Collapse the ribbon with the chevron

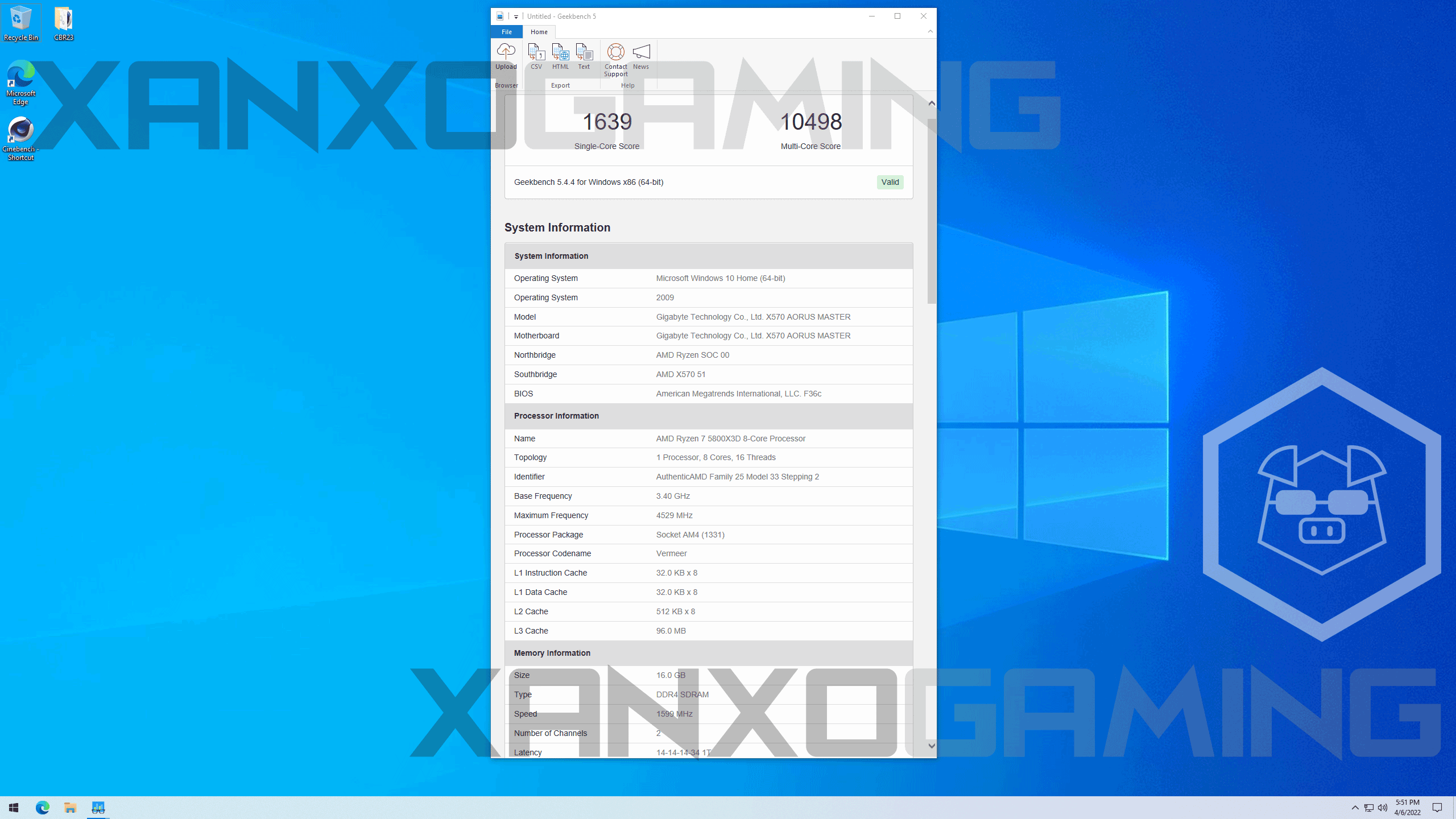[930, 31]
